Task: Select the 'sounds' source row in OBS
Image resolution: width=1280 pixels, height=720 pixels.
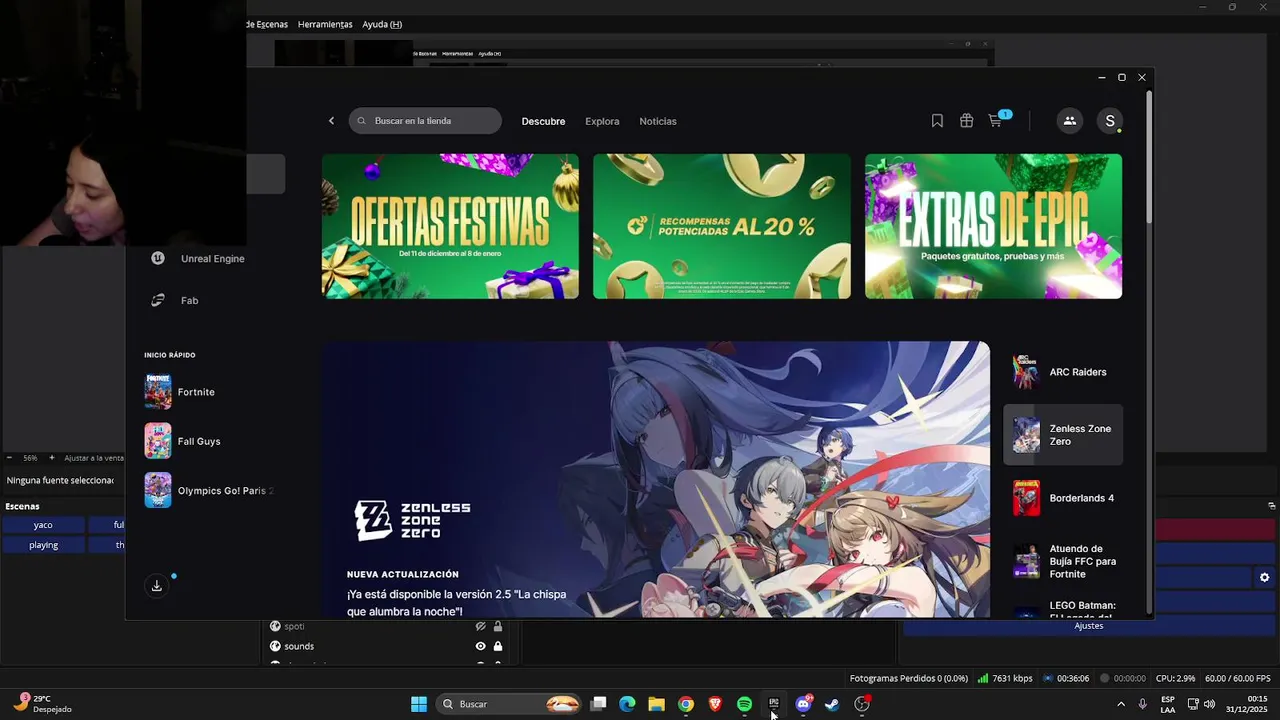Action: coord(386,646)
